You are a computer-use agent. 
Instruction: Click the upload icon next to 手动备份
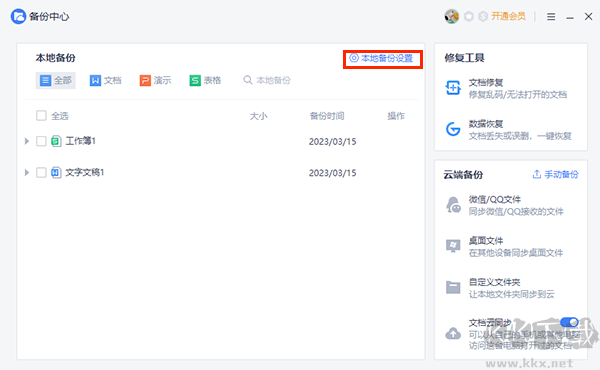point(536,174)
